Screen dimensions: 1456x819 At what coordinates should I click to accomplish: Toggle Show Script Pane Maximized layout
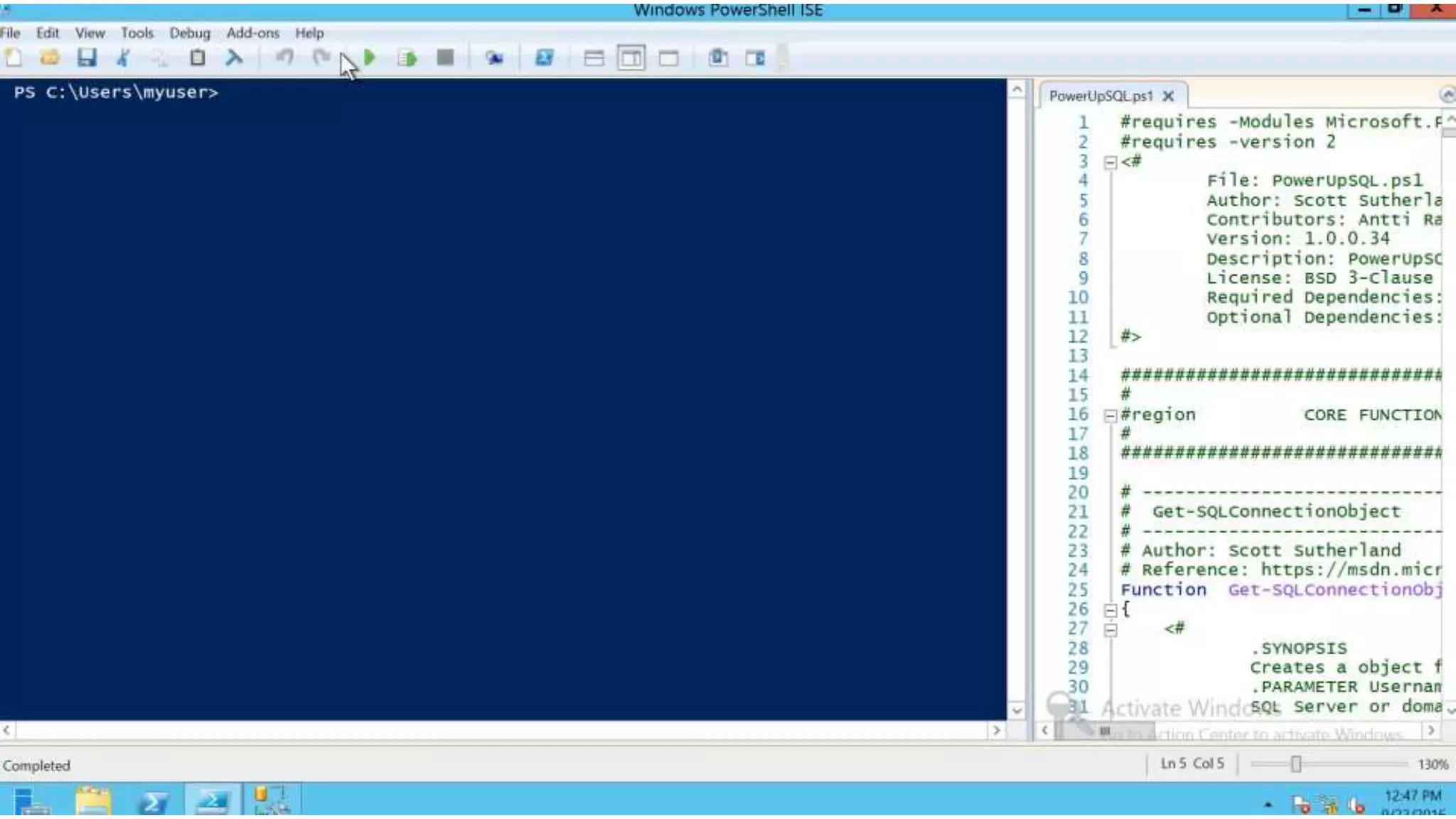click(668, 58)
